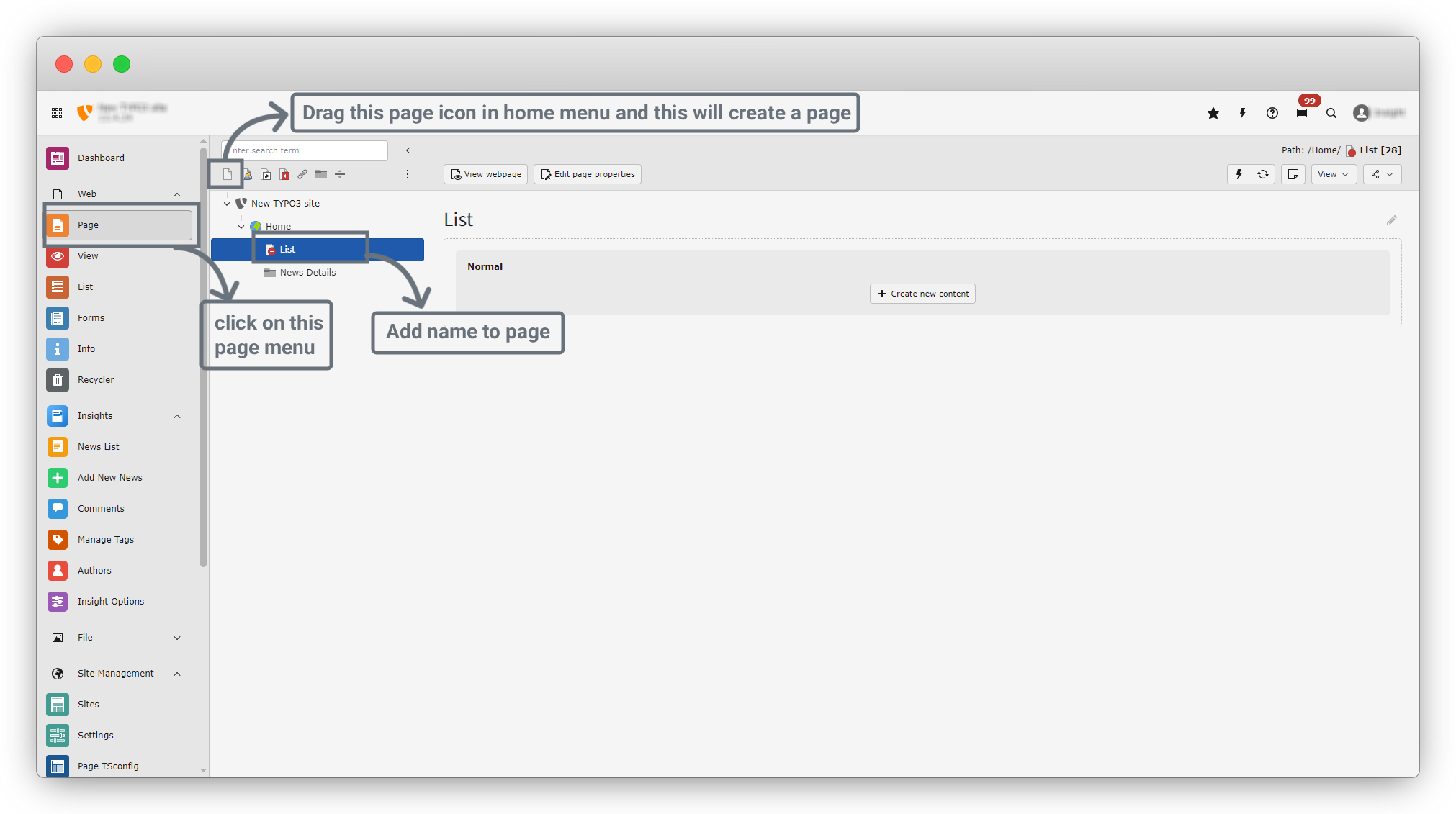Screen dimensions: 1456x814
Task: Click the folder page type icon
Action: [x=321, y=174]
